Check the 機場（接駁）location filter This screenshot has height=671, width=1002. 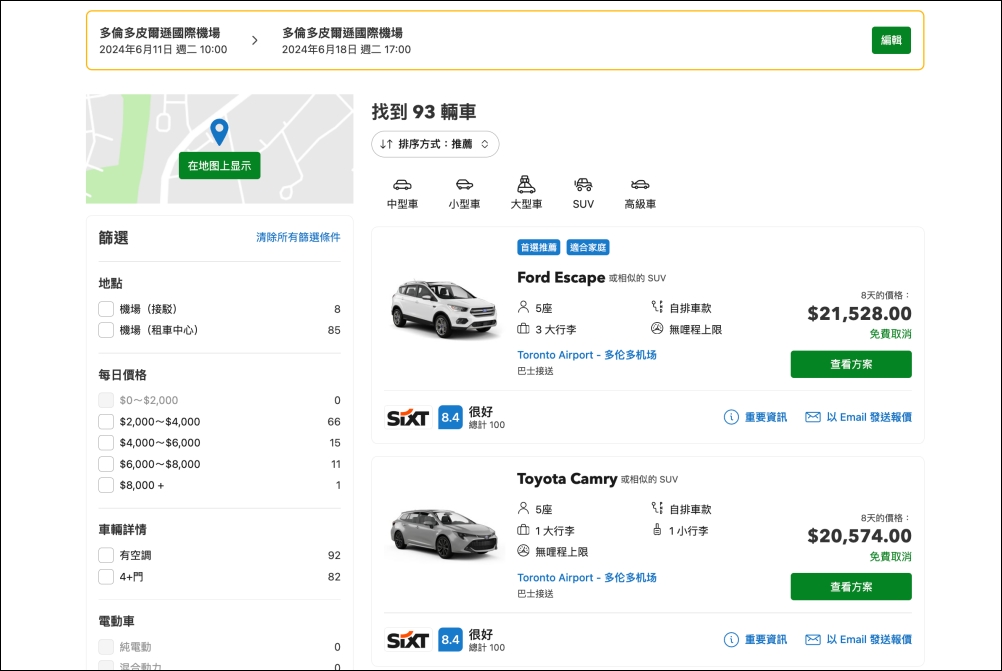tap(106, 309)
